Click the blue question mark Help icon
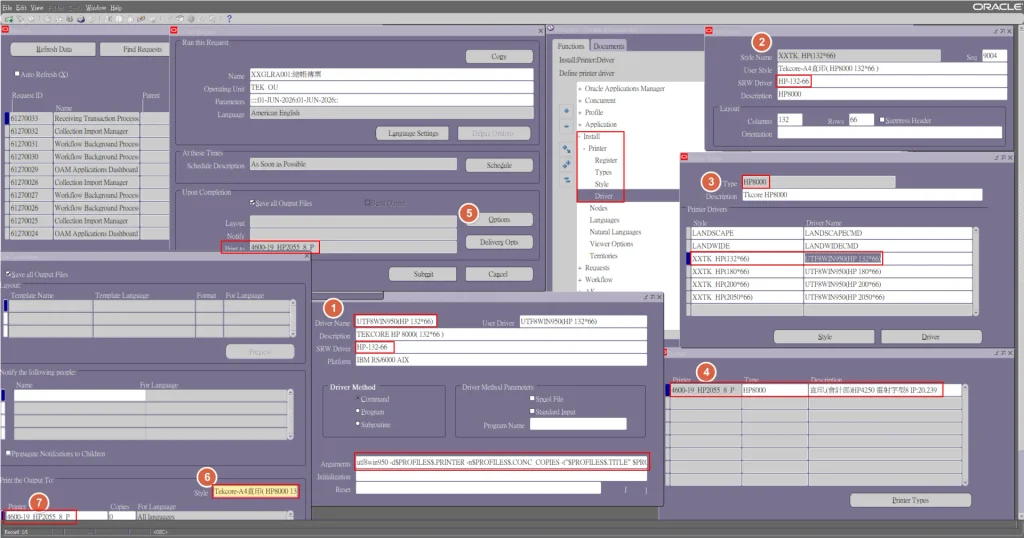 (x=229, y=19)
